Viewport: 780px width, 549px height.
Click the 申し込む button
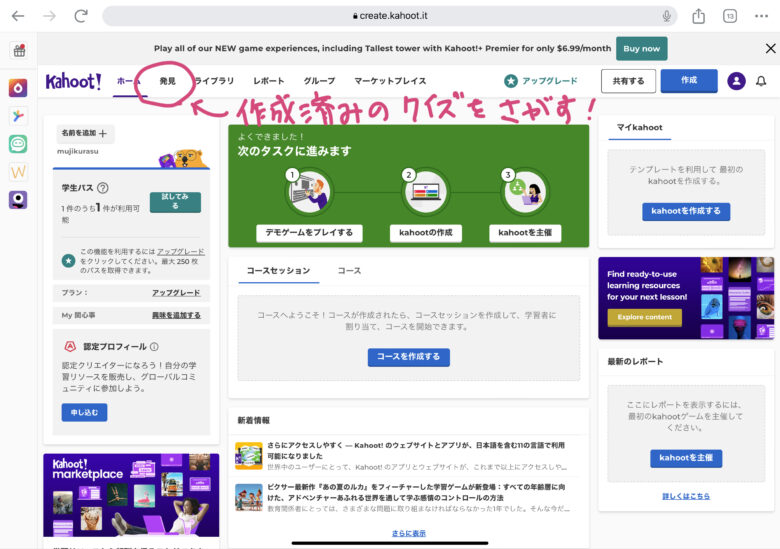[84, 412]
